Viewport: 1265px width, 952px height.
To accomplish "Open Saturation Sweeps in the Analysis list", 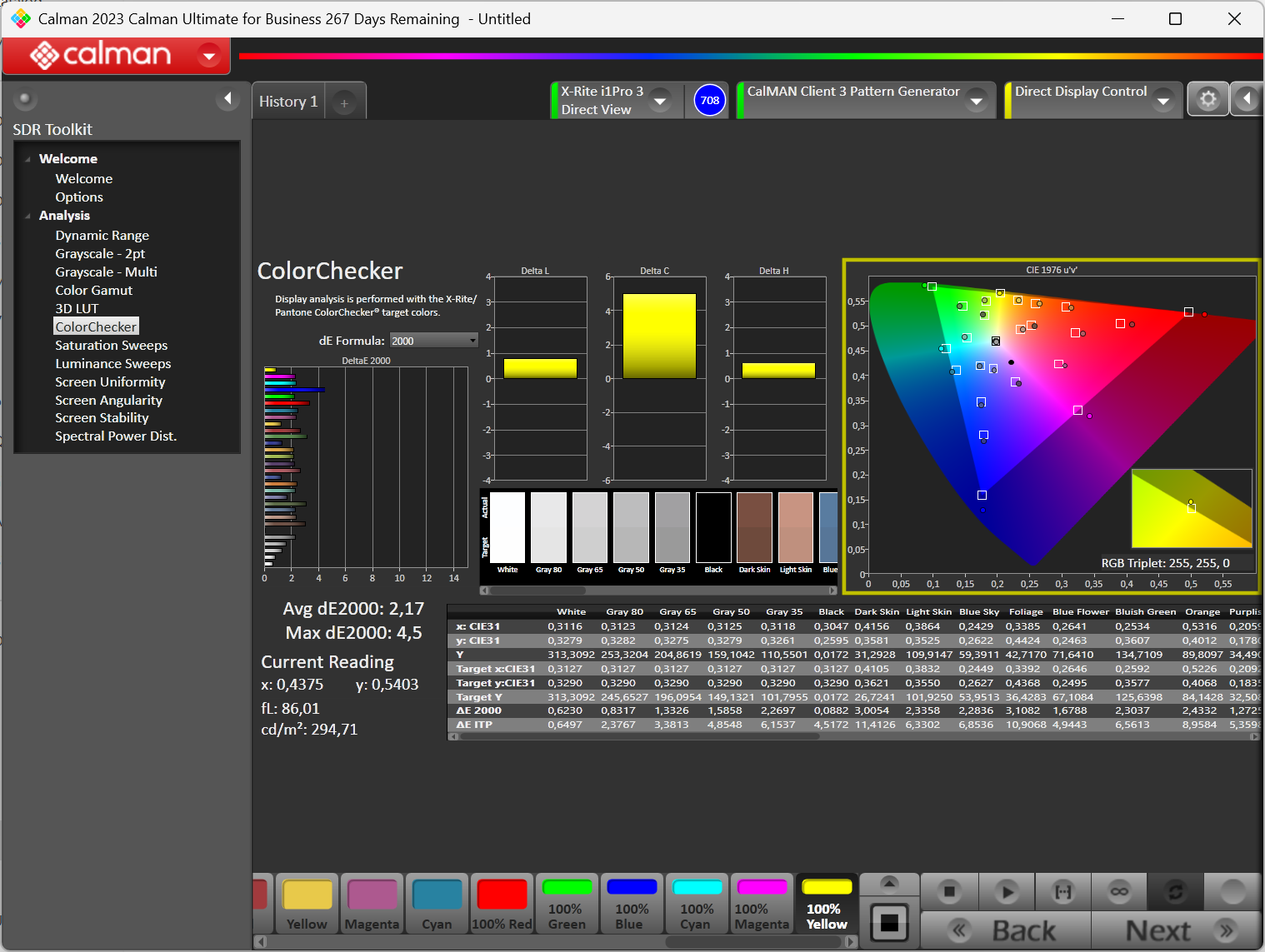I will [112, 346].
